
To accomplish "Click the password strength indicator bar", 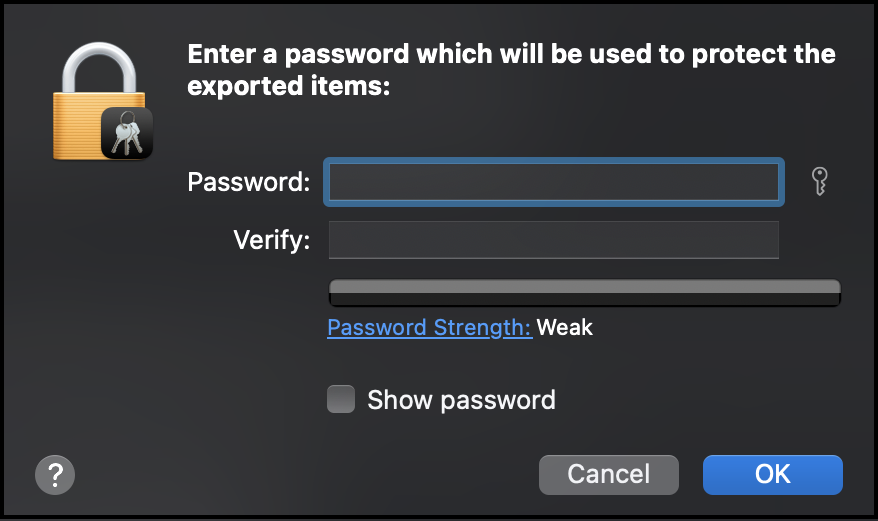I will tap(585, 292).
